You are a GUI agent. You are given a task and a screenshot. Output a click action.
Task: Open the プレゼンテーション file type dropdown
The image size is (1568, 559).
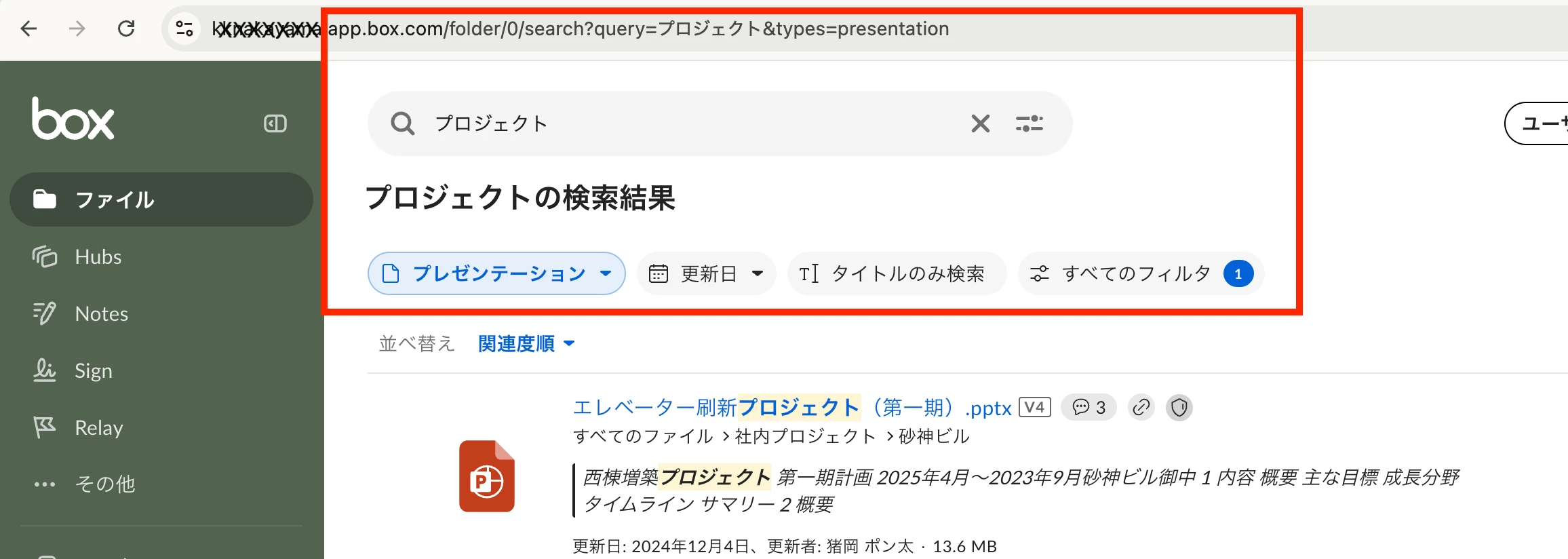click(x=496, y=273)
